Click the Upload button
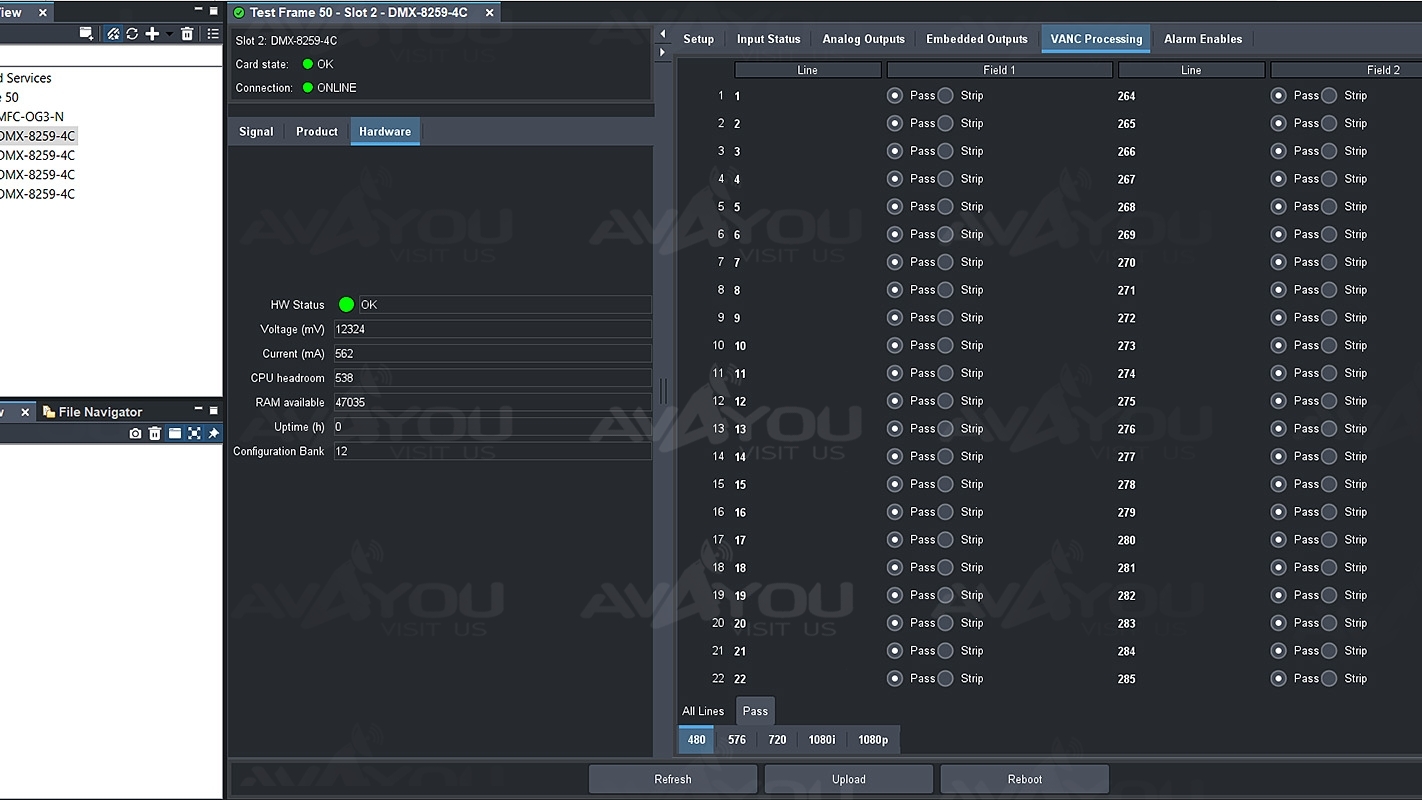 [x=848, y=779]
